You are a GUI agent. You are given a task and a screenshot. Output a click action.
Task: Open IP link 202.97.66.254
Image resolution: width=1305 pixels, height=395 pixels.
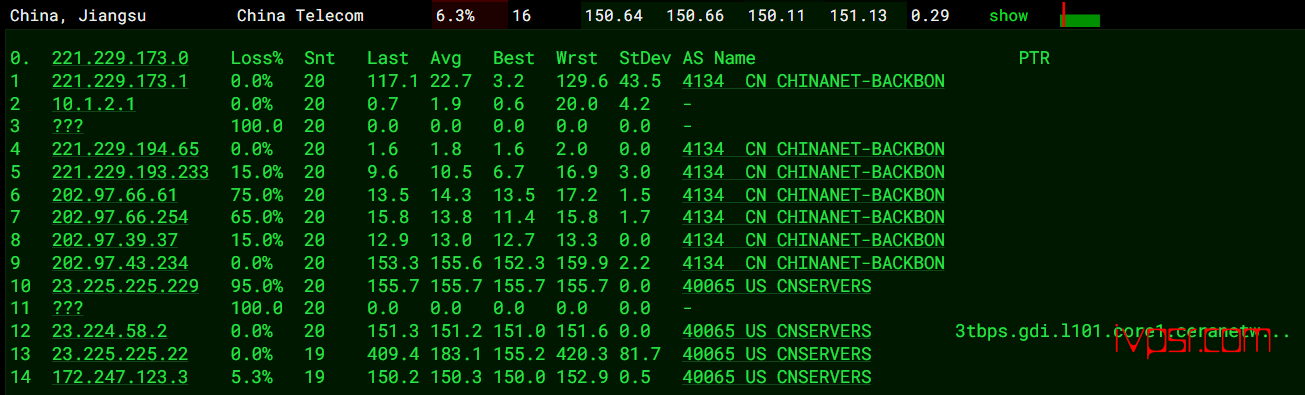click(120, 217)
